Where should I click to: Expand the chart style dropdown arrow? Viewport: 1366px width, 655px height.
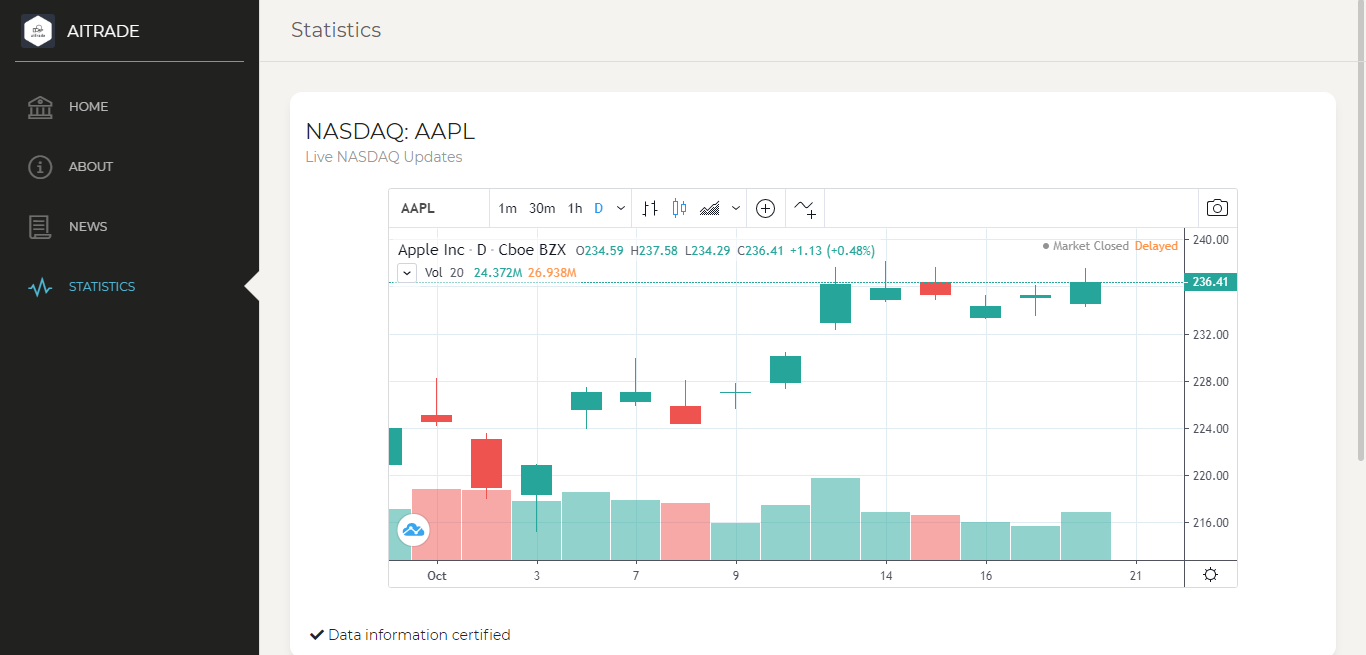click(x=736, y=208)
